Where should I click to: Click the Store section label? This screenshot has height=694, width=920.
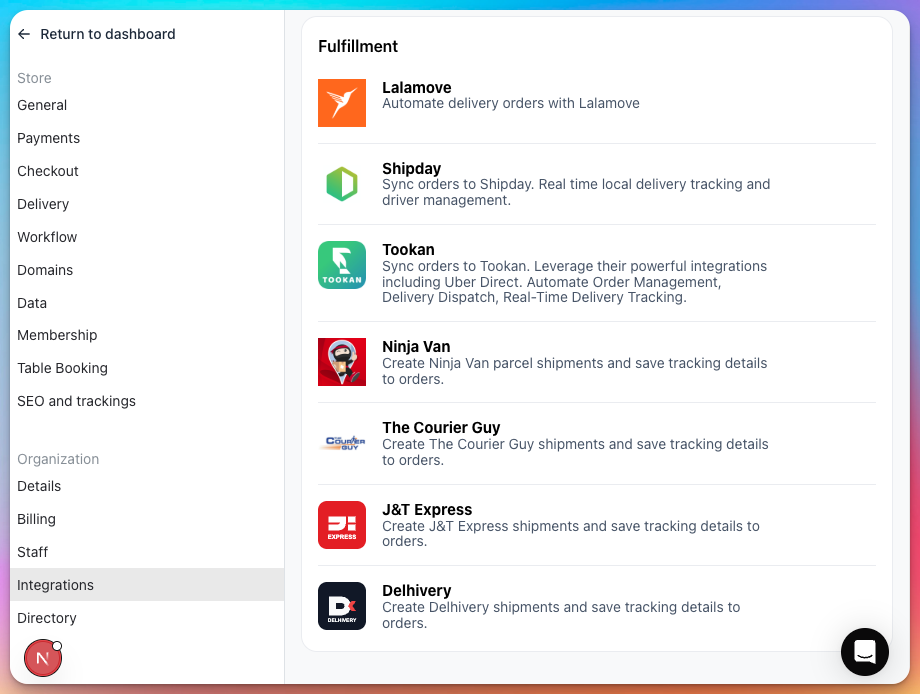34,78
